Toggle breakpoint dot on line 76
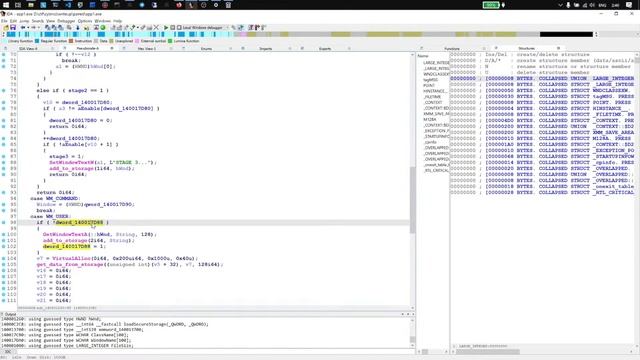 click(4, 90)
